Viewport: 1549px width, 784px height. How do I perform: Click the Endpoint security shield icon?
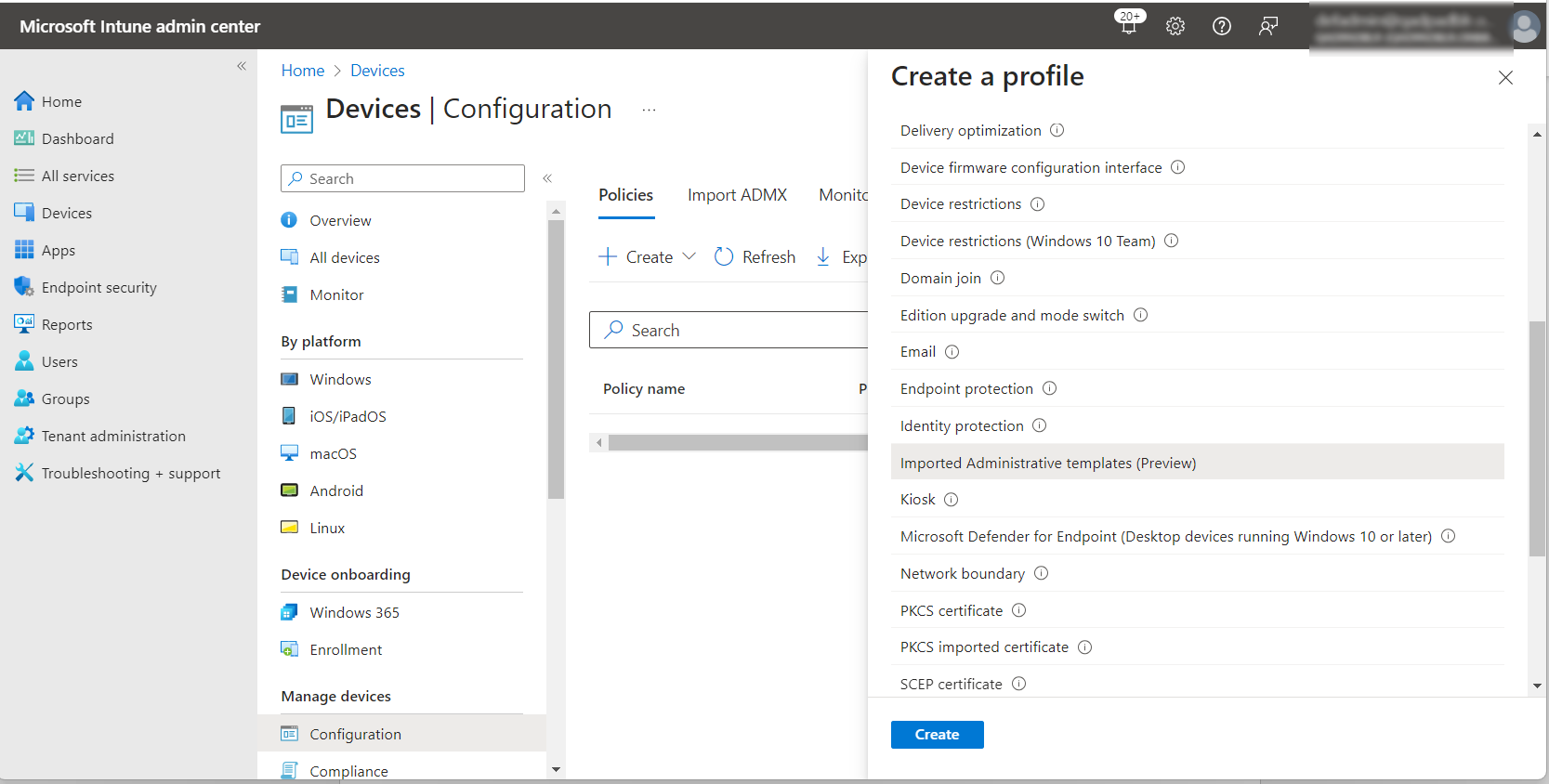coord(24,287)
